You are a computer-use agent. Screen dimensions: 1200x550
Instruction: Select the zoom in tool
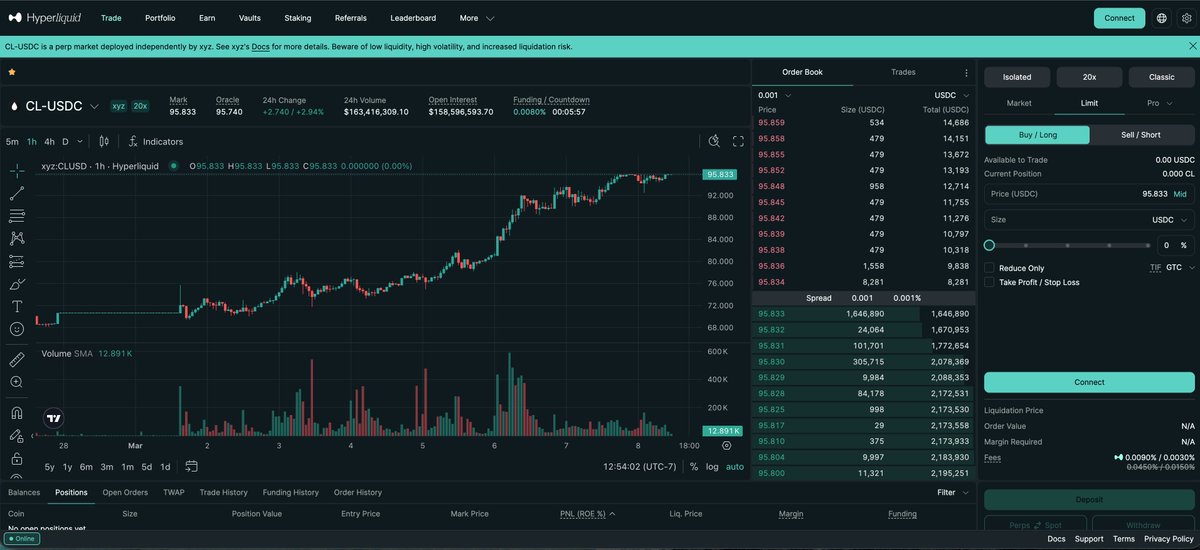tap(17, 382)
